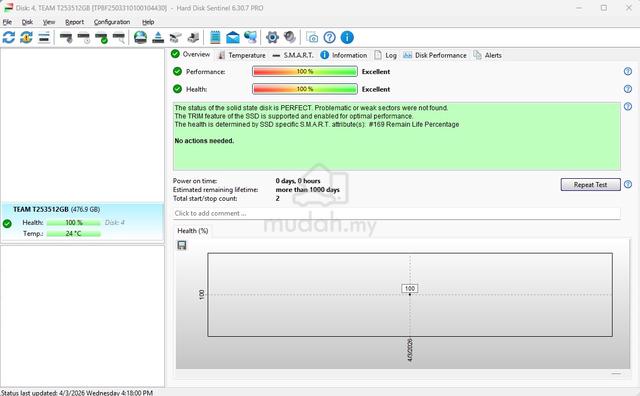Click the gray speaker sound icon
The width and height of the screenshot is (640, 396).
(x=290, y=38)
